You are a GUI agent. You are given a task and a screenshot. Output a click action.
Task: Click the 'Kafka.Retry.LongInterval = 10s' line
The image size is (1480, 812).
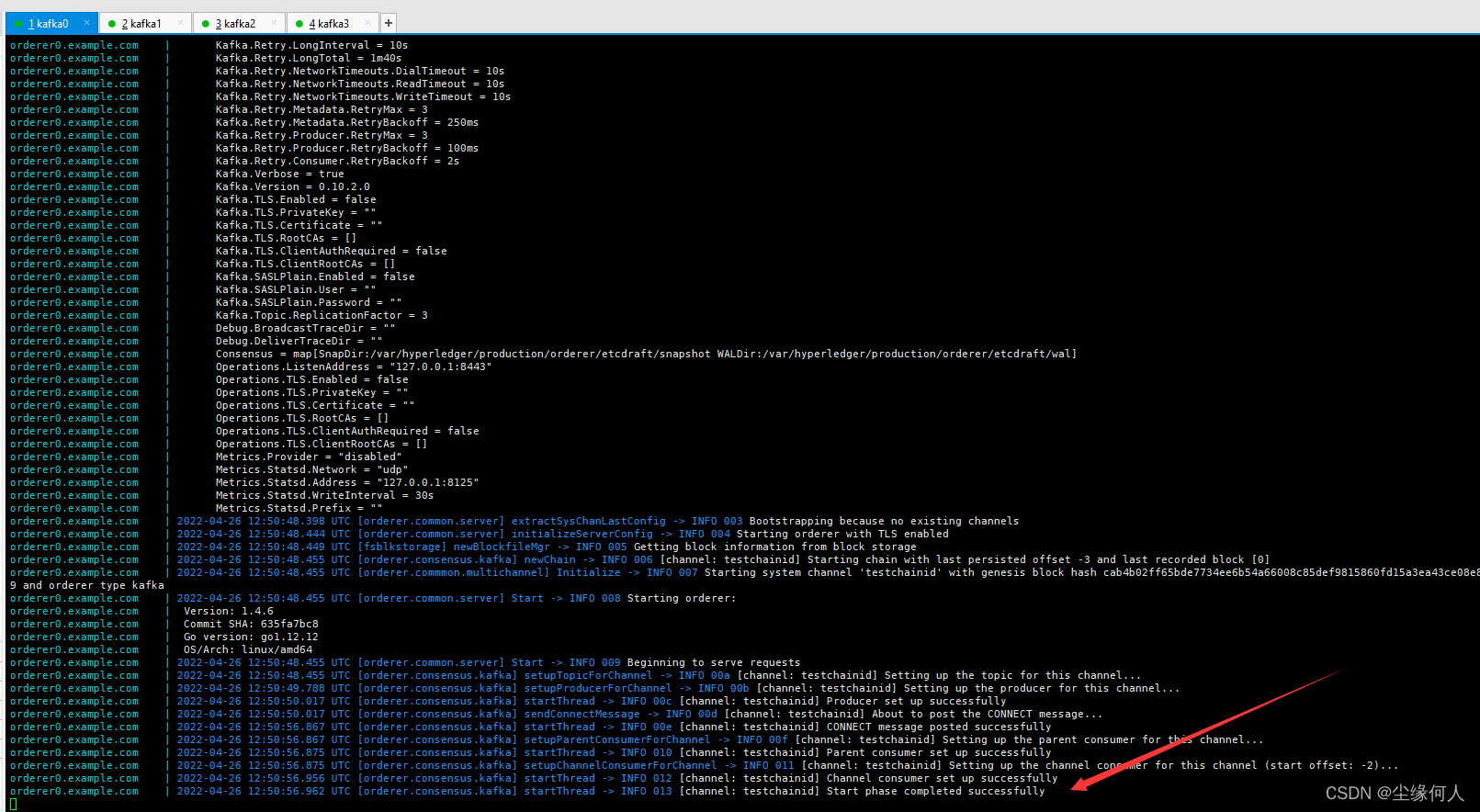(x=311, y=45)
